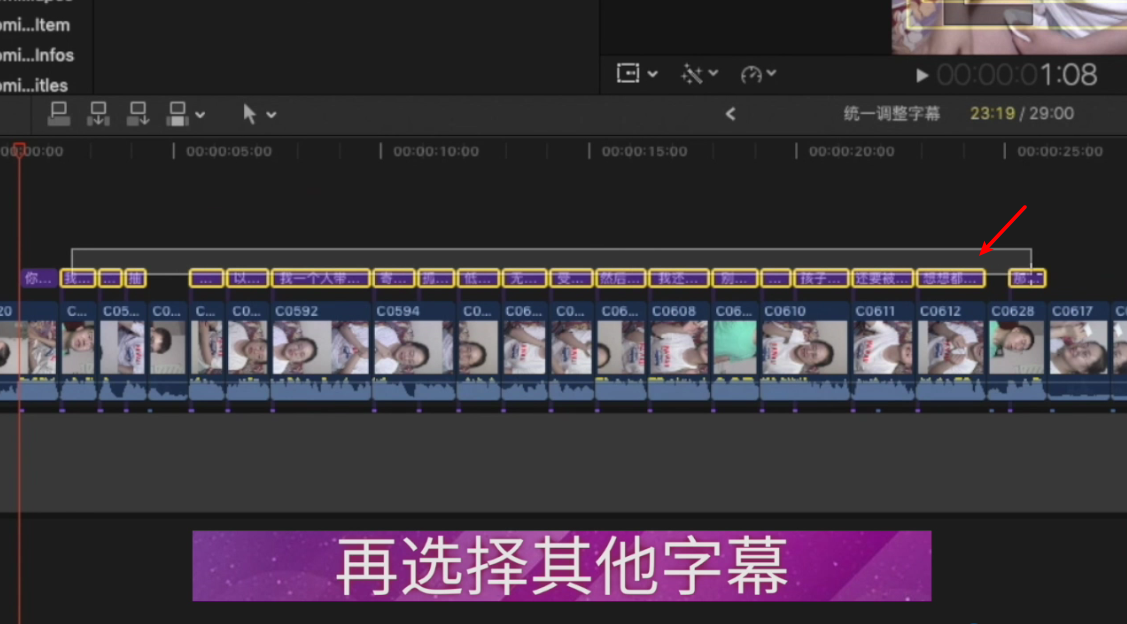Click sidebar entry ending in Infos
The width and height of the screenshot is (1127, 624).
pyautogui.click(x=37, y=55)
